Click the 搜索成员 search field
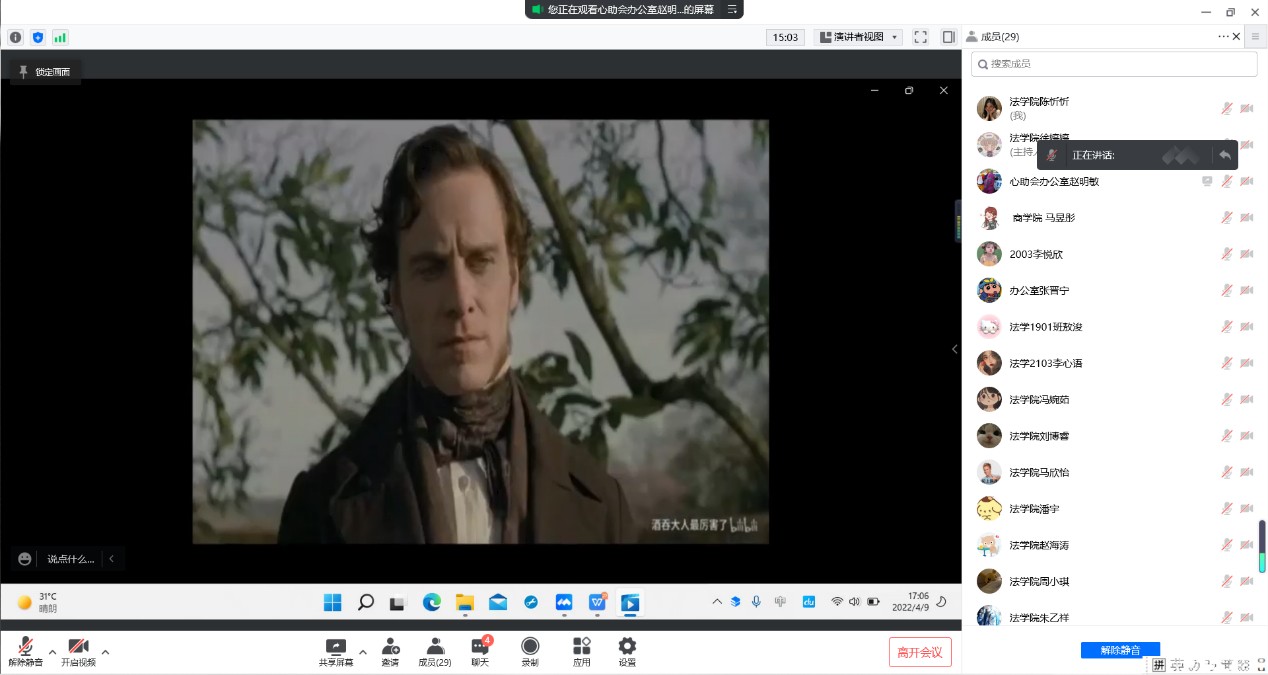The height and width of the screenshot is (675, 1268). (1114, 64)
